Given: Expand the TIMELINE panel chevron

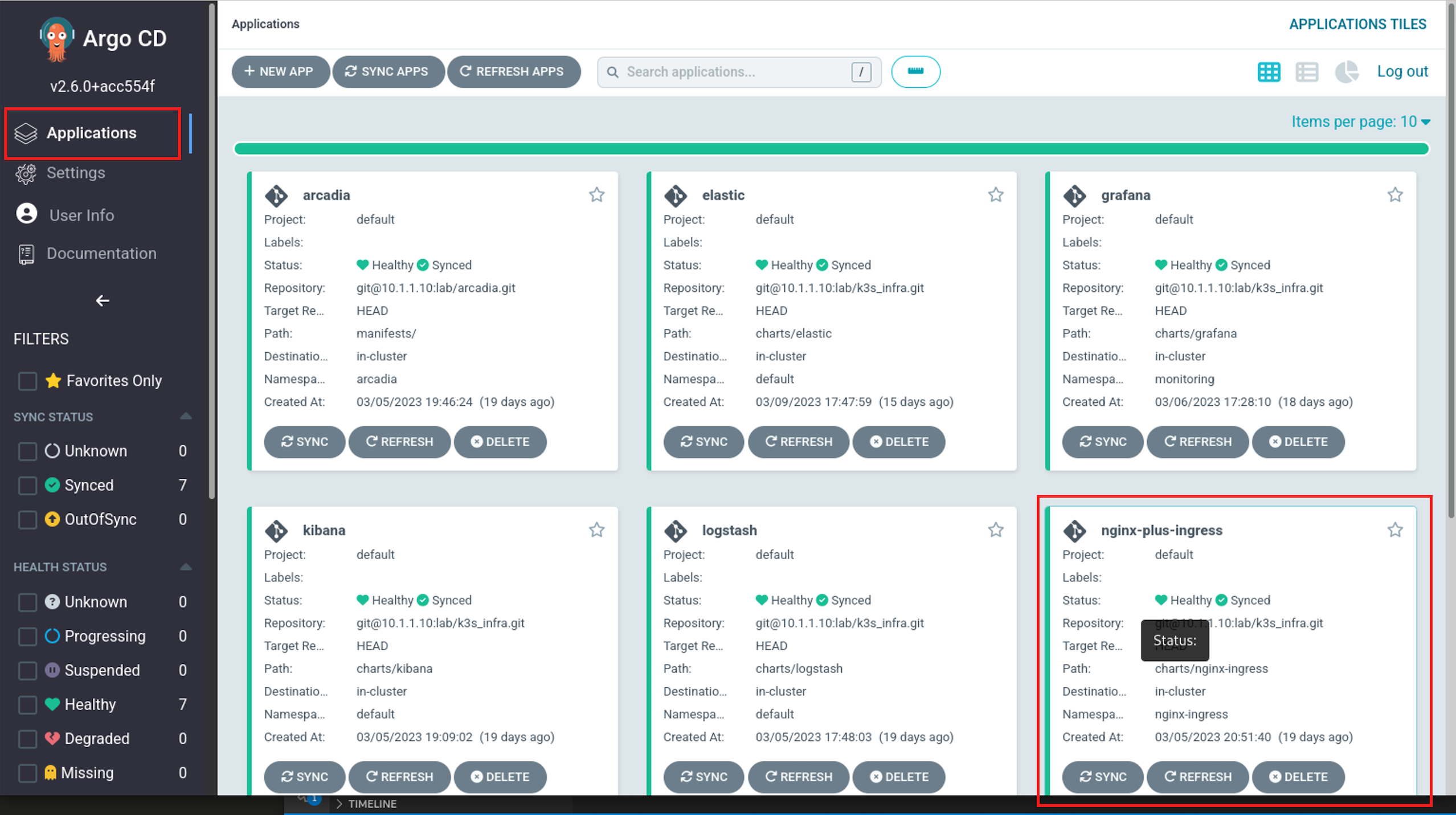Looking at the screenshot, I should click(339, 804).
